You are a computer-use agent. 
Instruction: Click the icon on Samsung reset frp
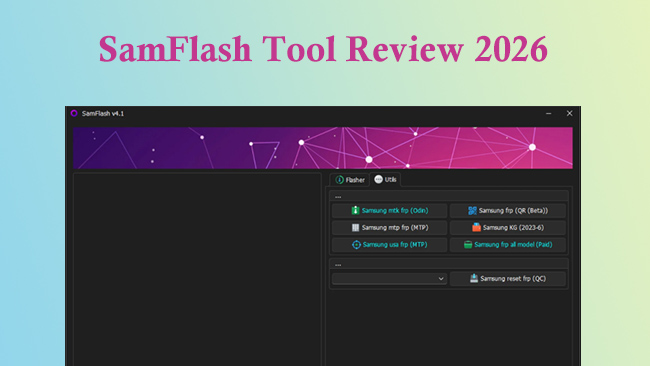point(474,278)
